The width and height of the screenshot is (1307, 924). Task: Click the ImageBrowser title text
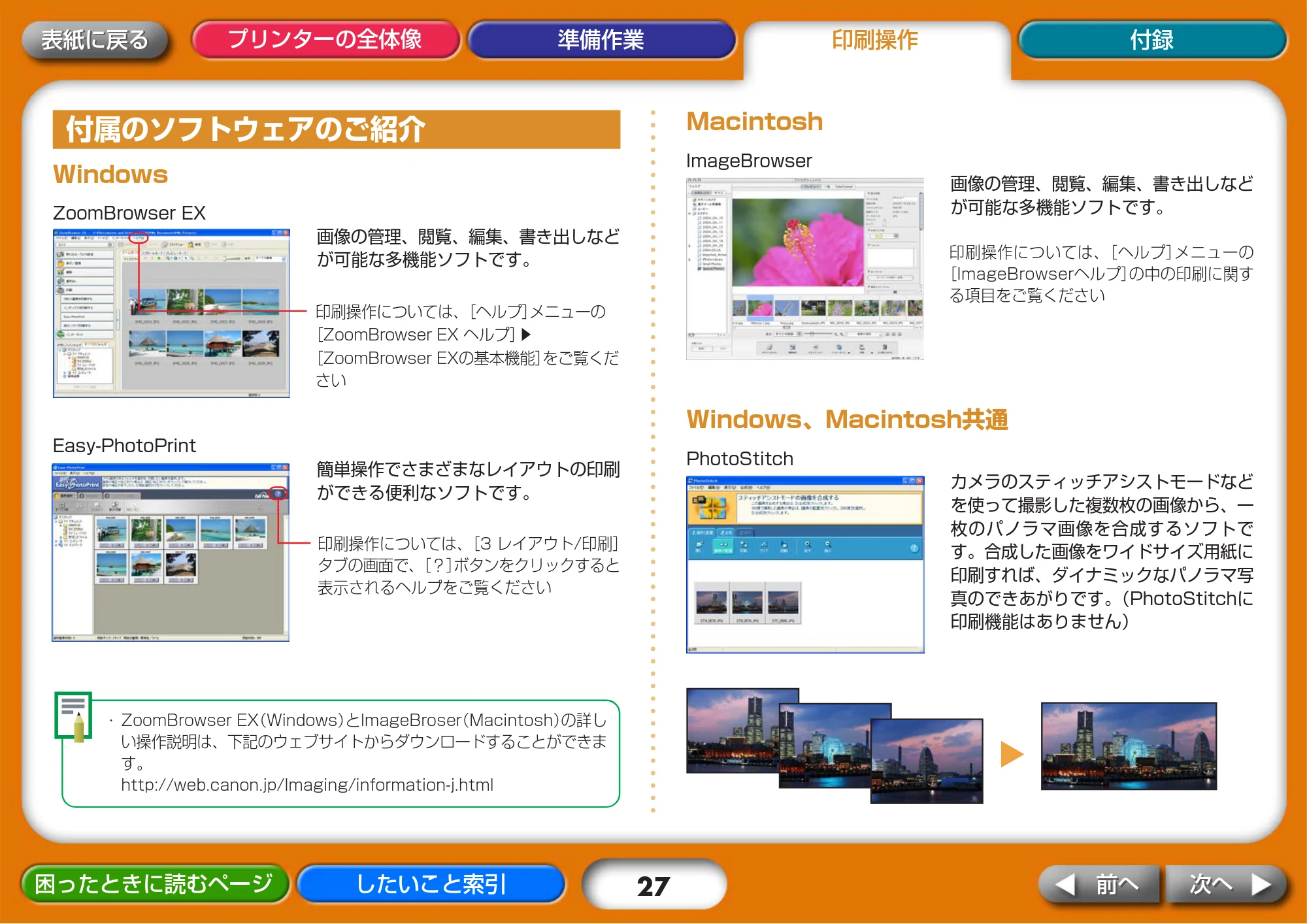tap(749, 161)
